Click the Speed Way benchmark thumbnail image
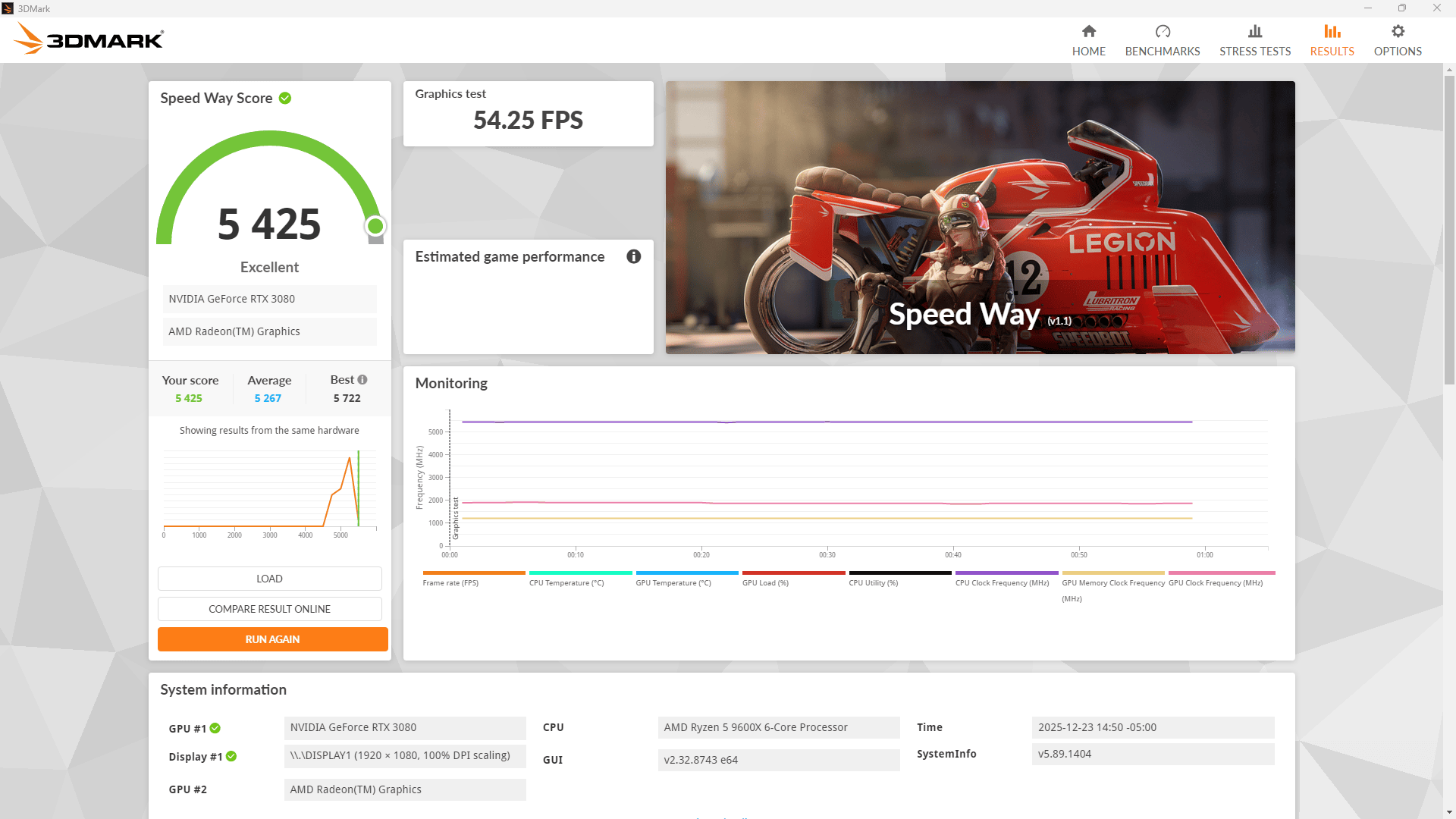The height and width of the screenshot is (819, 1456). point(980,217)
